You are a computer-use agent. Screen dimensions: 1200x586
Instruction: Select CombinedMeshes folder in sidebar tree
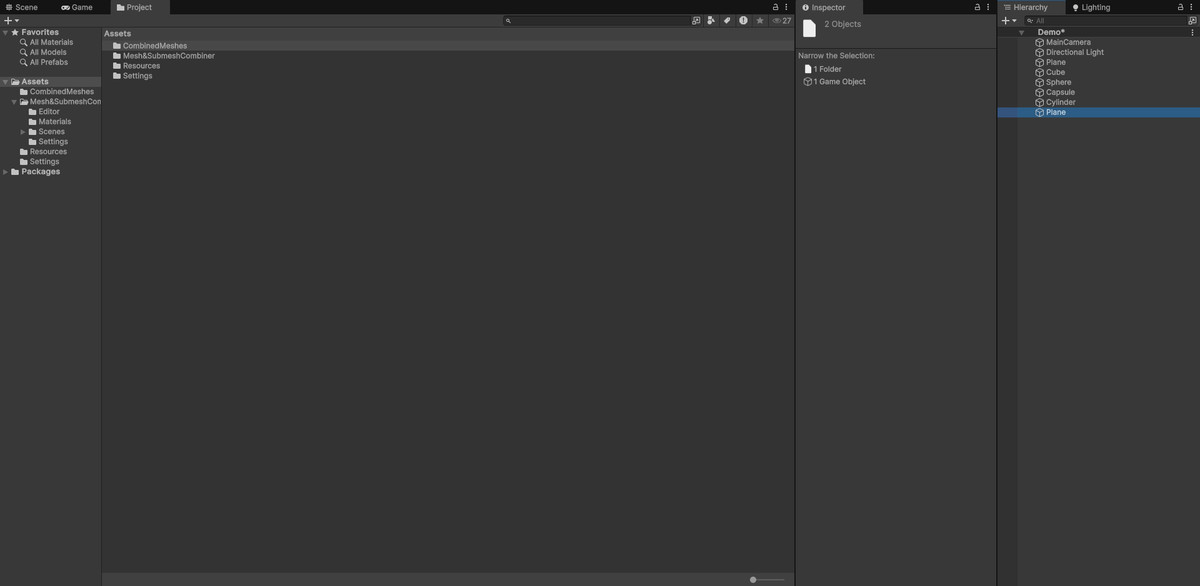point(62,92)
